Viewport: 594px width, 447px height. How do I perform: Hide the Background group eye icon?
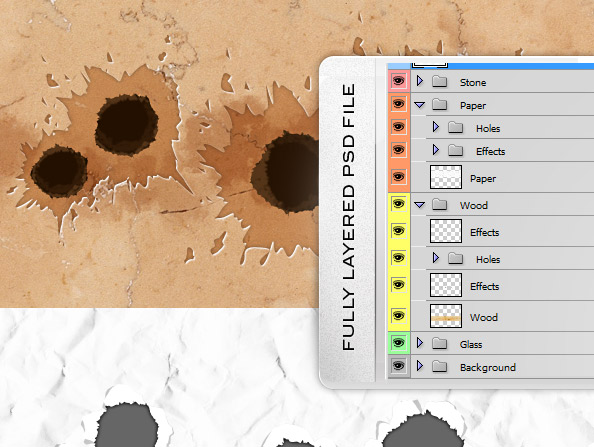click(x=399, y=366)
